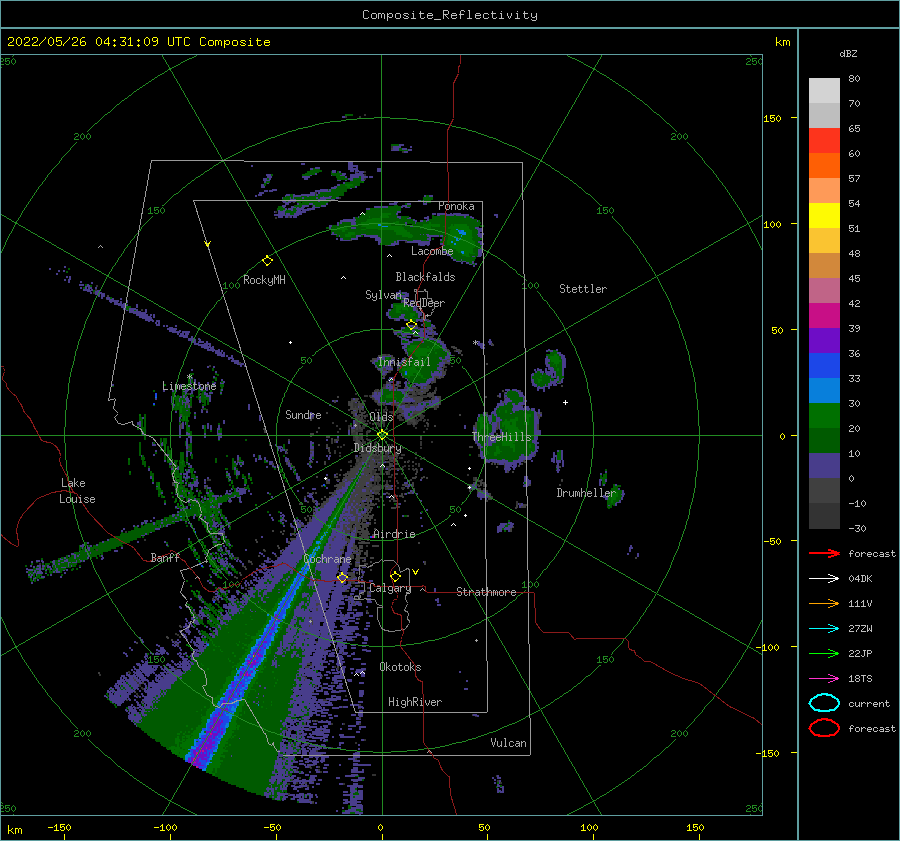The image size is (900, 841).
Task: Click the 'Banff' map label
Action: pos(165,557)
